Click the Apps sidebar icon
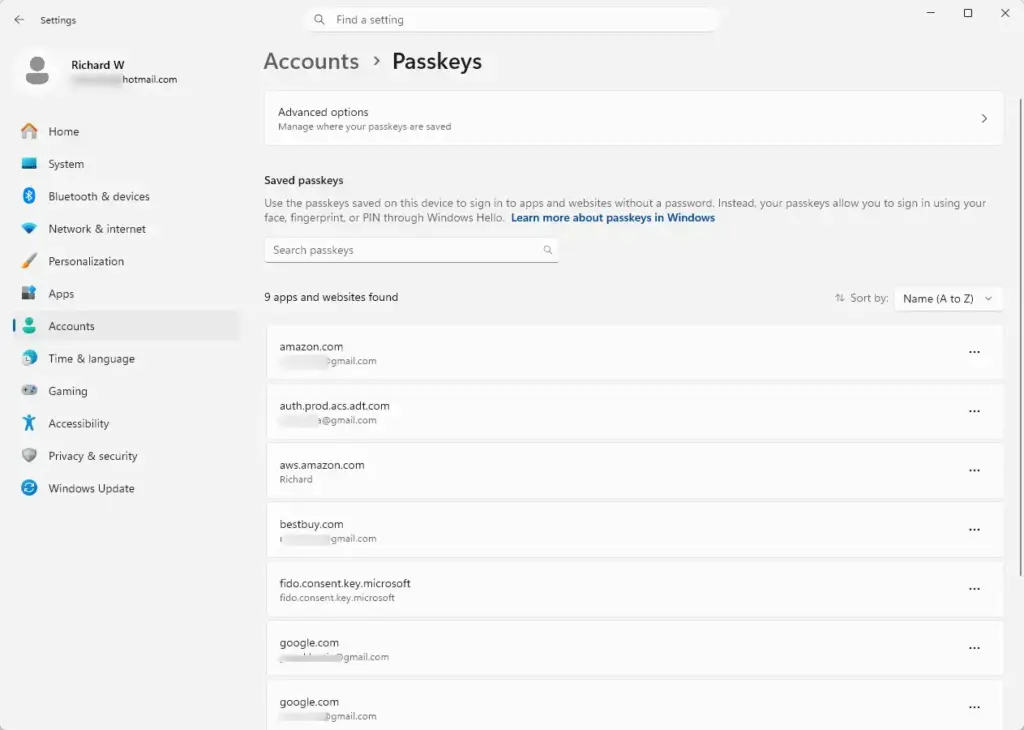 [x=29, y=293]
